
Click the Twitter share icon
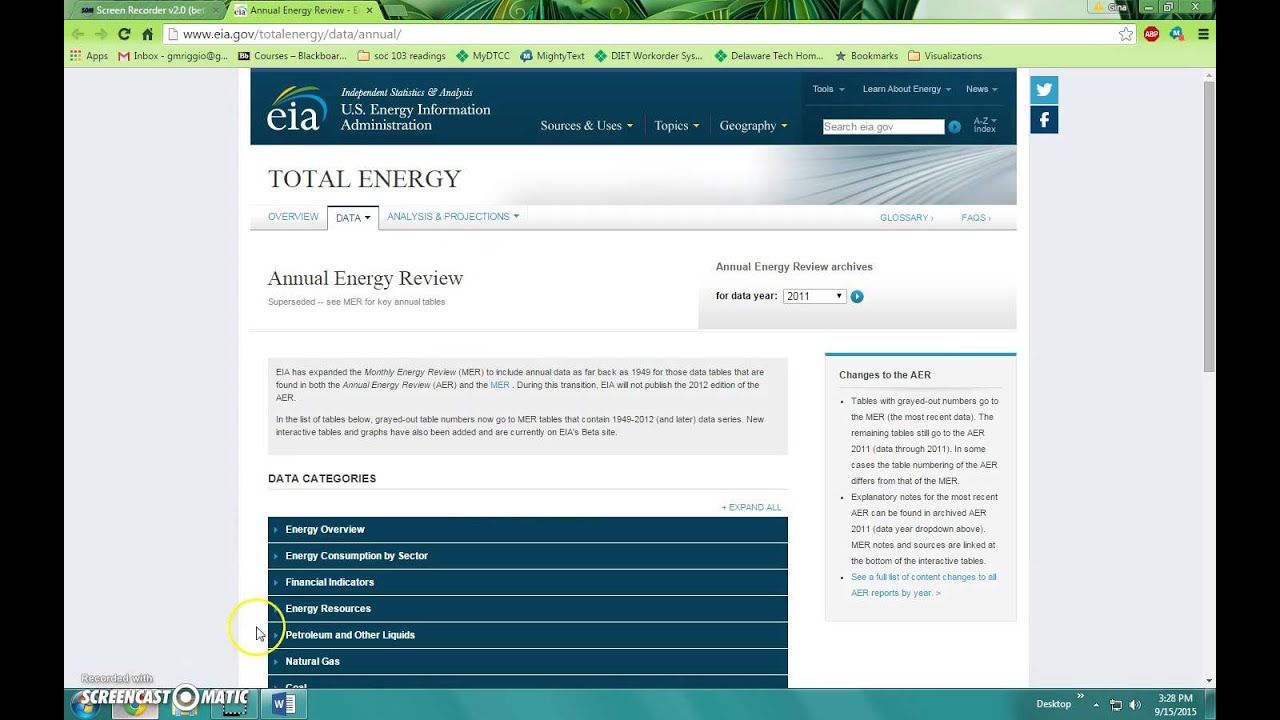click(x=1044, y=89)
